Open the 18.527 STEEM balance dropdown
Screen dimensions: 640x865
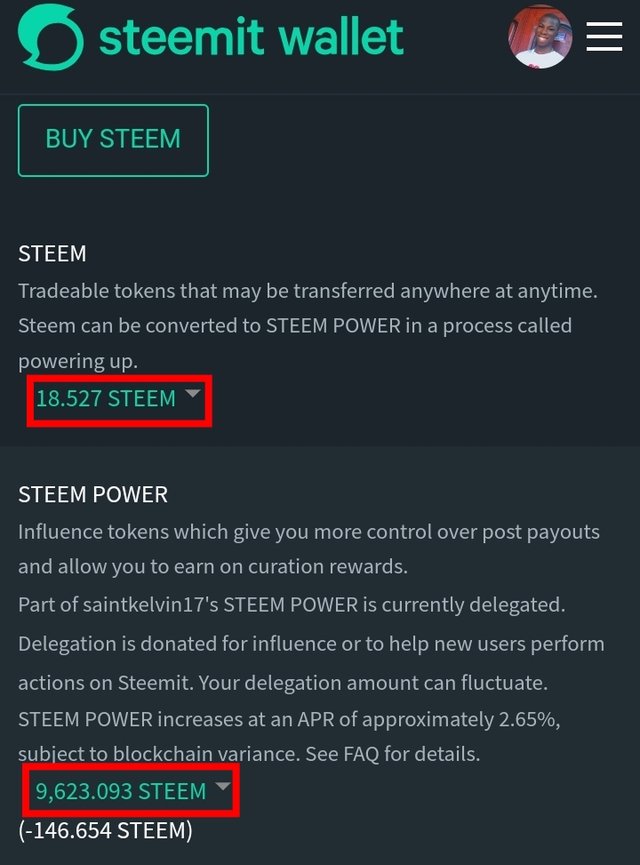point(106,399)
